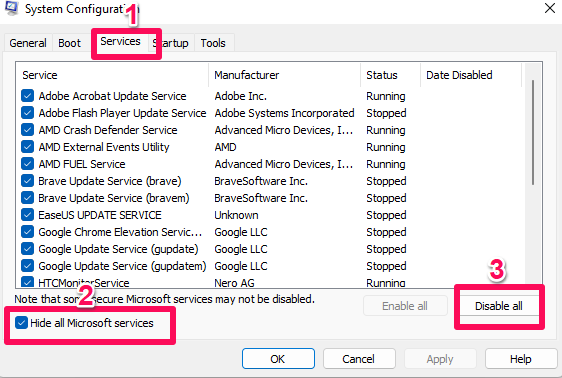Select the AMD FUEL Service name

82,164
